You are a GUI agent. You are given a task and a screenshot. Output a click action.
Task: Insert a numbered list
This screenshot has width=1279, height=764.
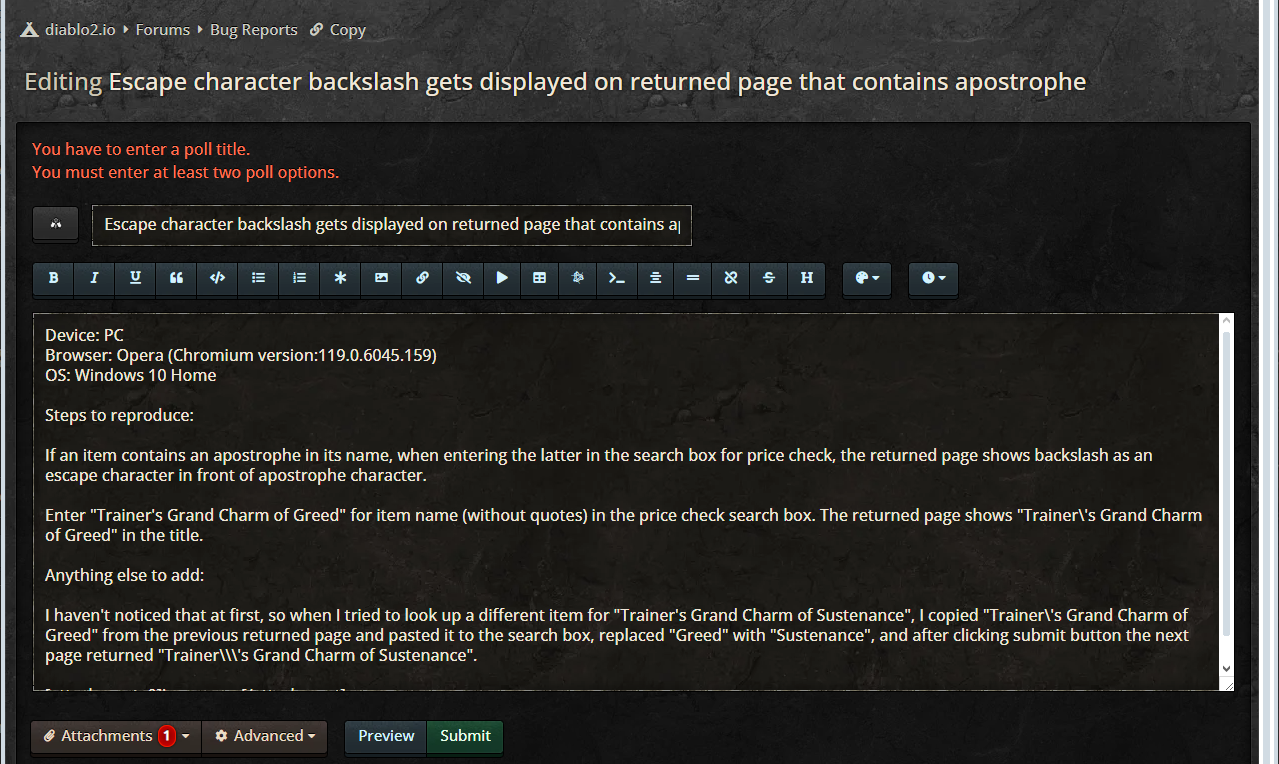tap(299, 278)
